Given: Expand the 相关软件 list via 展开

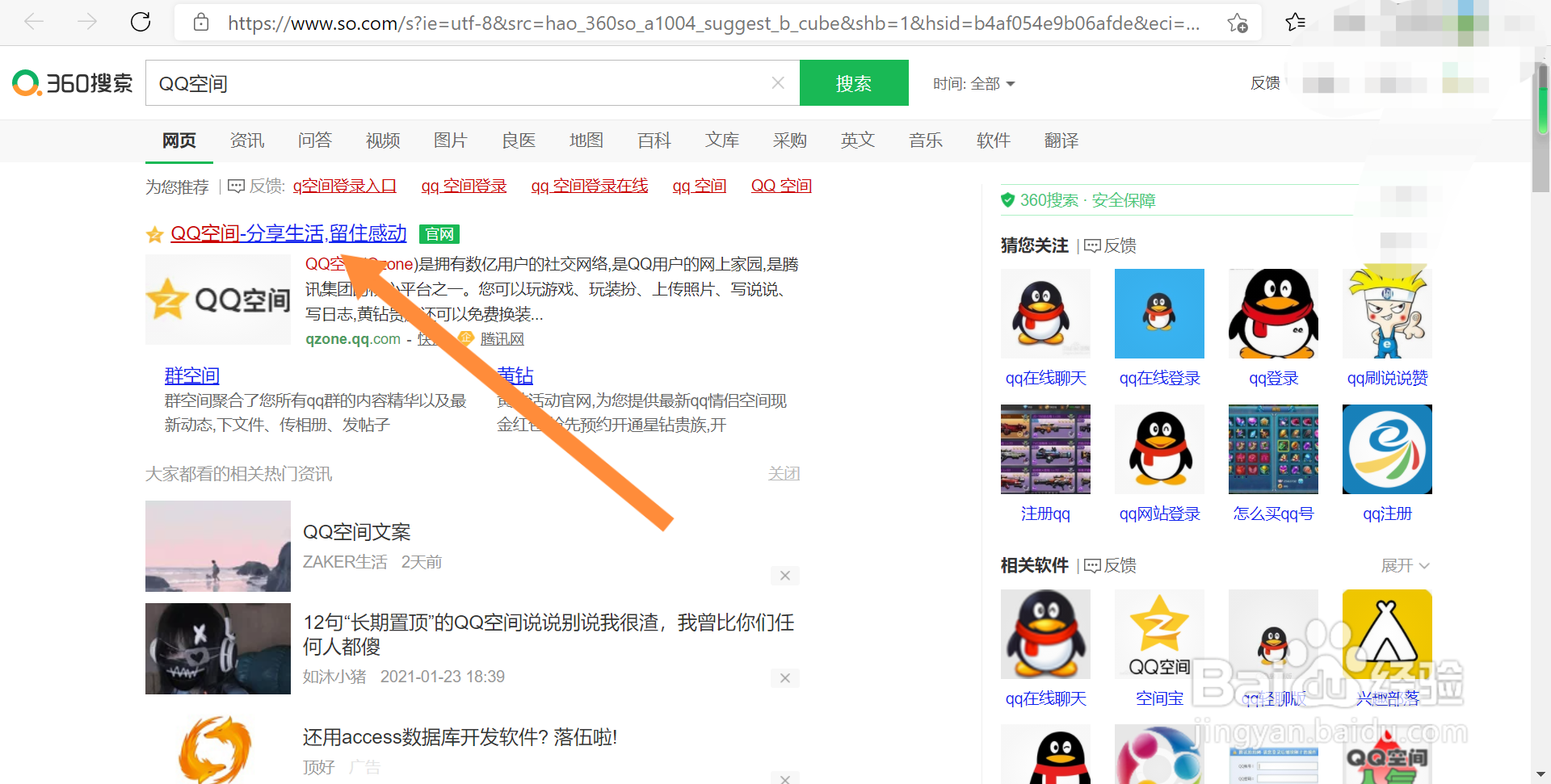Looking at the screenshot, I should coord(1406,565).
